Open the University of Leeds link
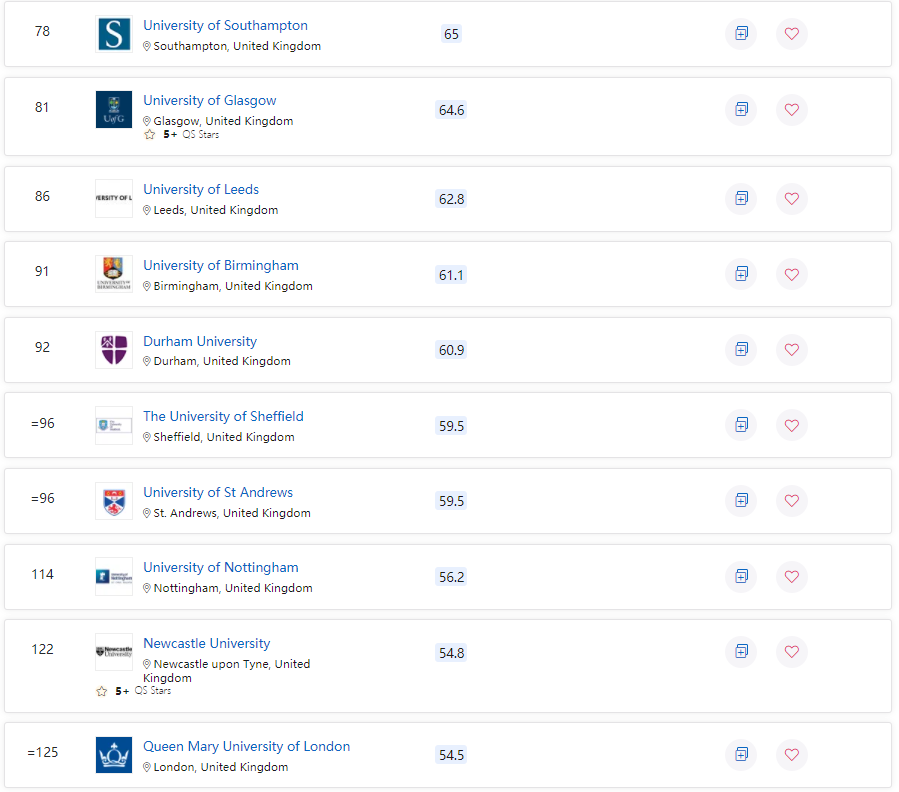The image size is (899, 792). click(201, 190)
